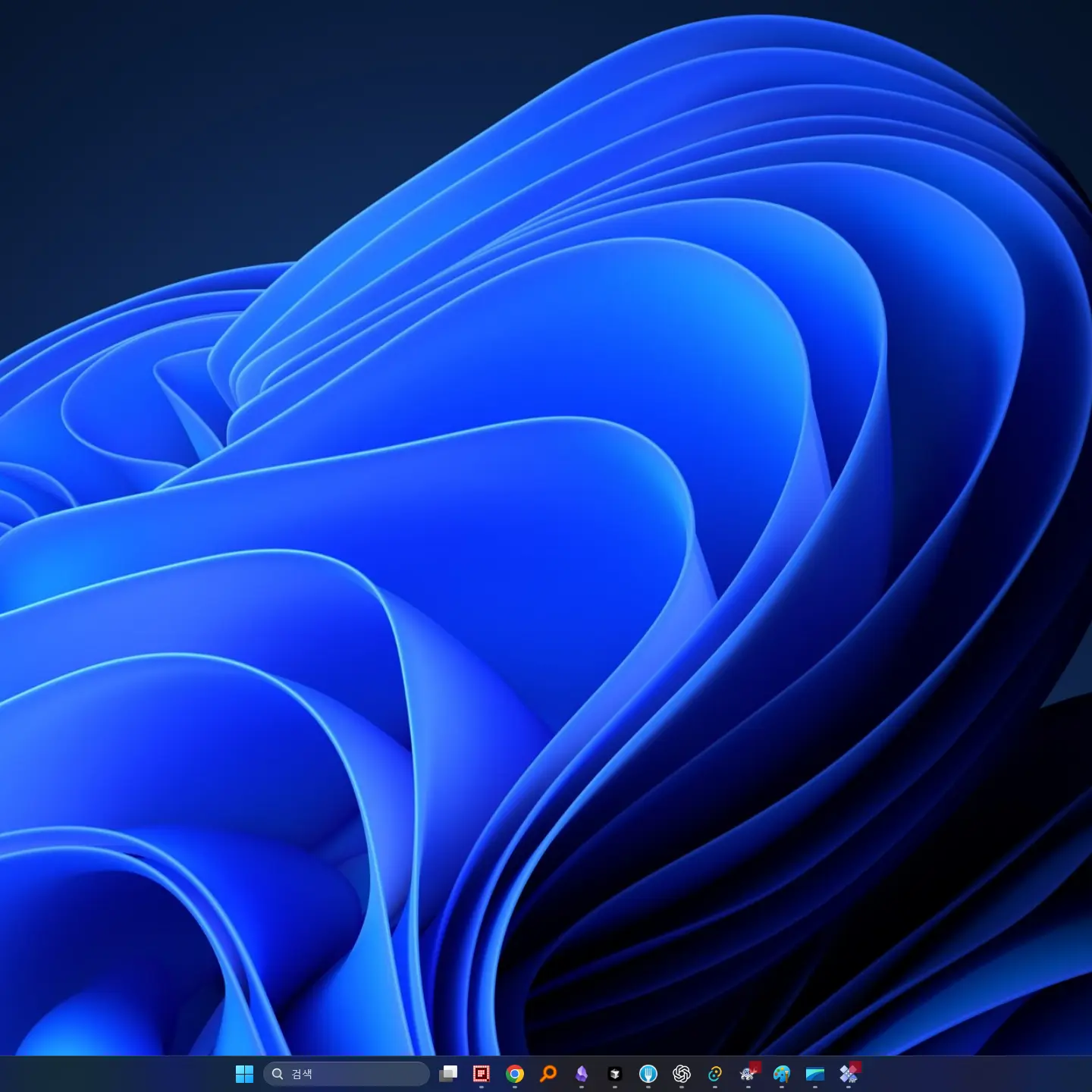Launch Google Chrome from the taskbar
Screen dimensions: 1092x1092
point(515,1073)
